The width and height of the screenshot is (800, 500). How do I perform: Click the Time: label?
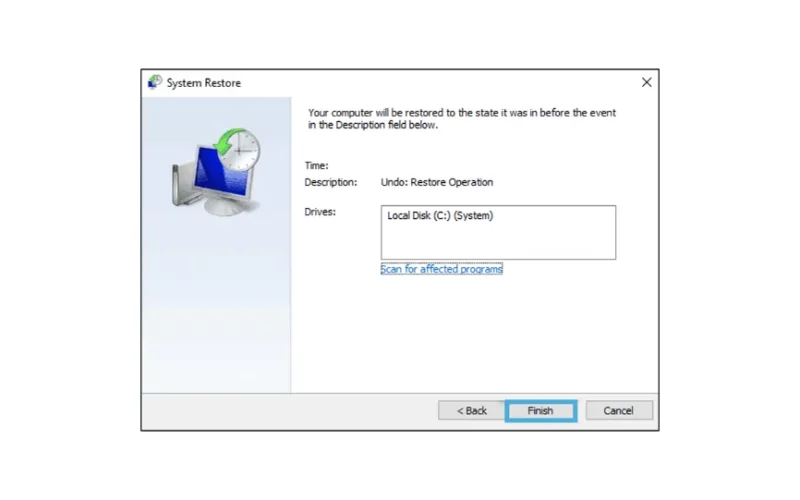pos(316,165)
